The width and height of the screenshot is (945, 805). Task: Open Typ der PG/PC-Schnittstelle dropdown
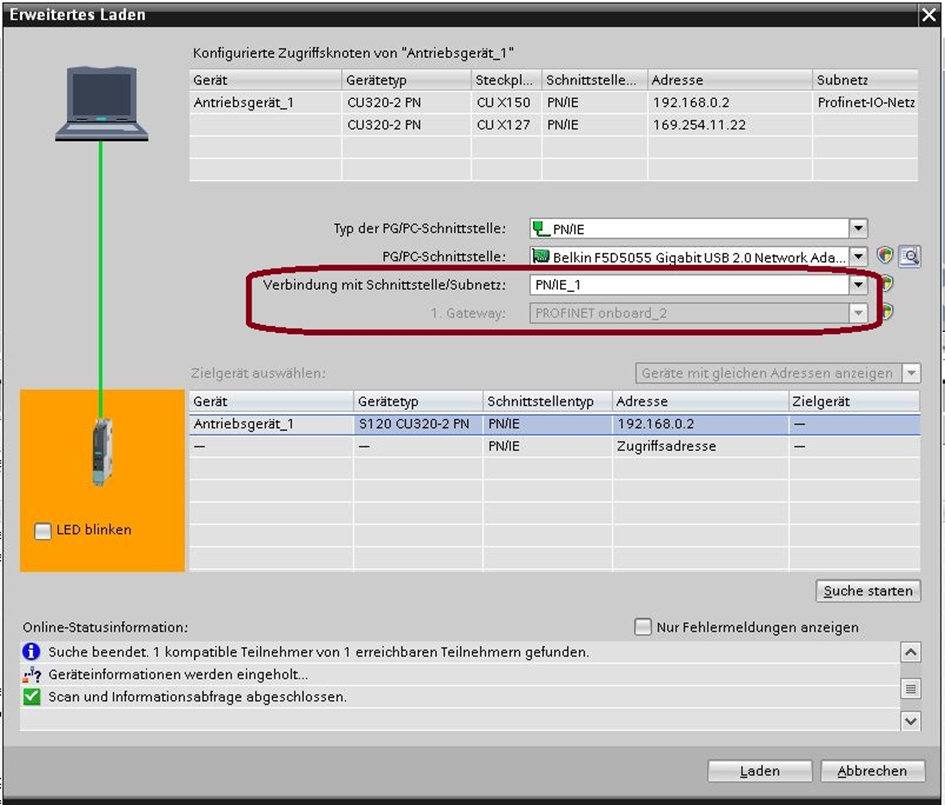(857, 229)
